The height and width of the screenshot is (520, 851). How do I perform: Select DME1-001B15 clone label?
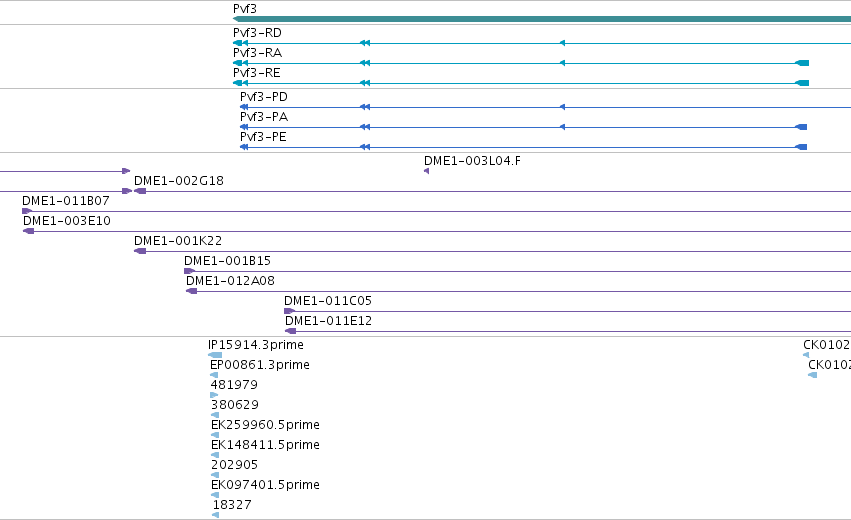point(227,261)
